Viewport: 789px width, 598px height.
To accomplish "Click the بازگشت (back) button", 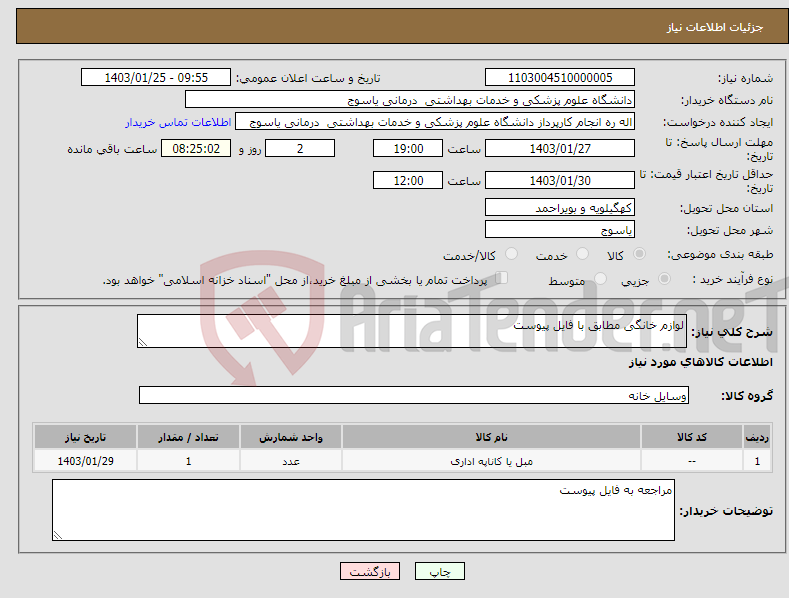I will click(370, 571).
